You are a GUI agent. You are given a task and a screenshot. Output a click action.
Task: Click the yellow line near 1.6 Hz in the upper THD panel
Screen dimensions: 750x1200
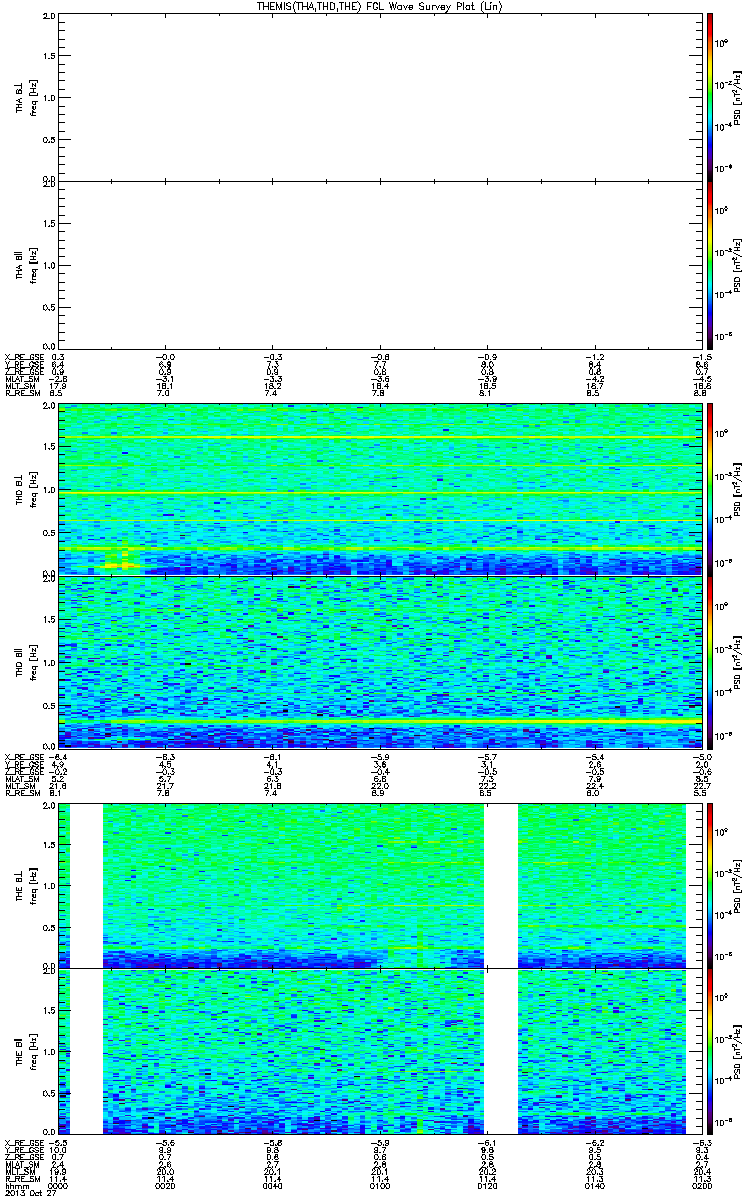click(379, 438)
